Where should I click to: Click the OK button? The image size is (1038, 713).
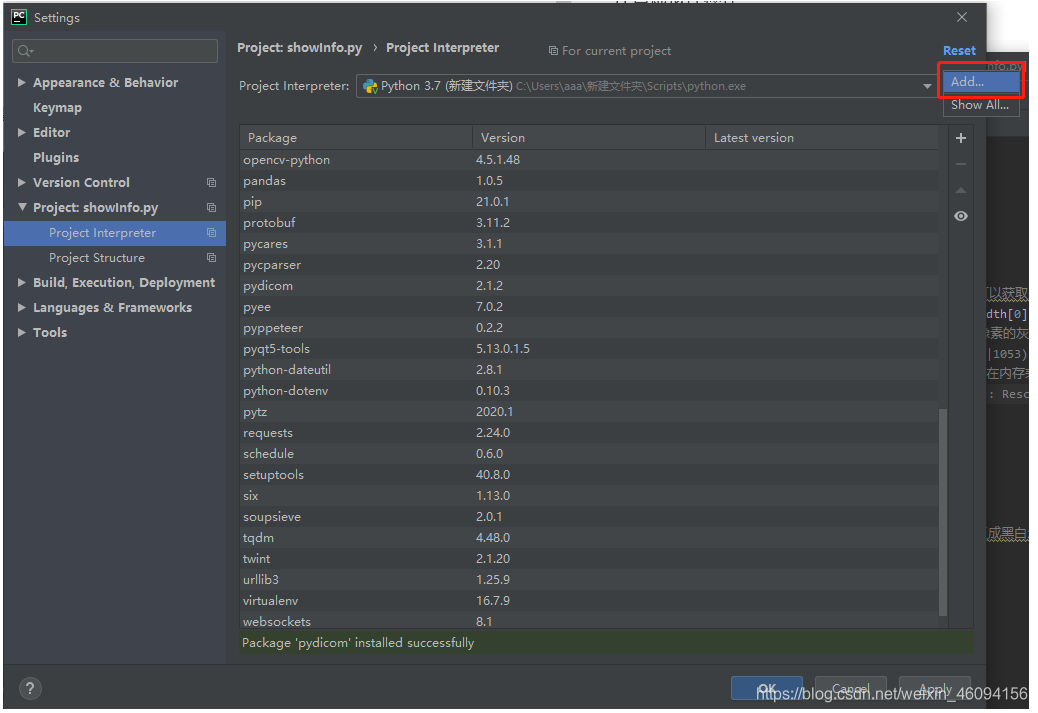pos(767,689)
